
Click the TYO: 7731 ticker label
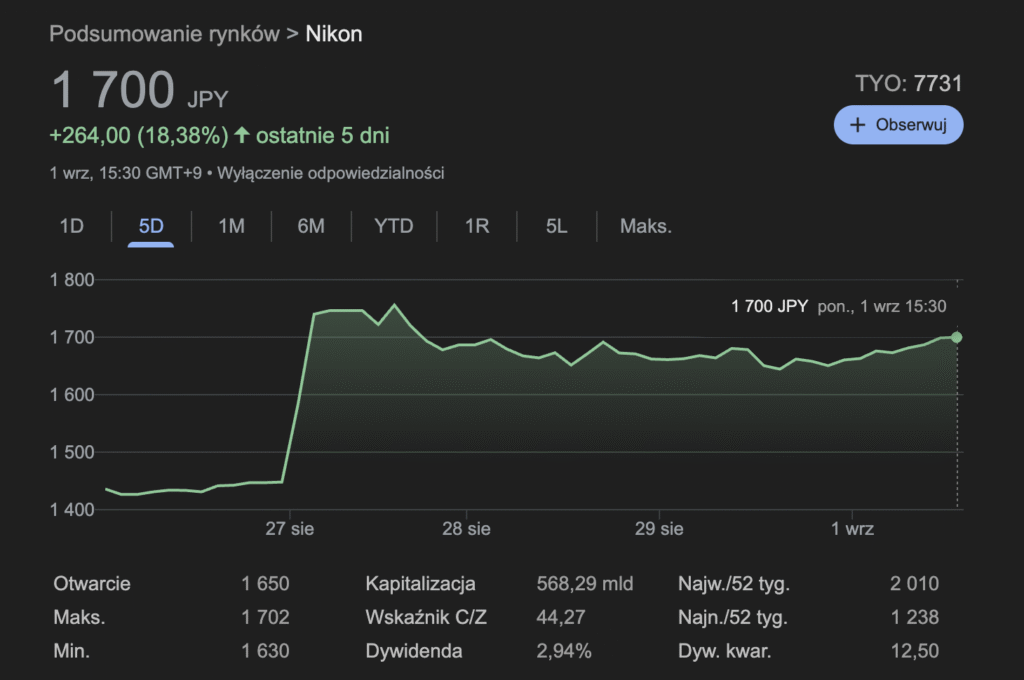(x=908, y=84)
